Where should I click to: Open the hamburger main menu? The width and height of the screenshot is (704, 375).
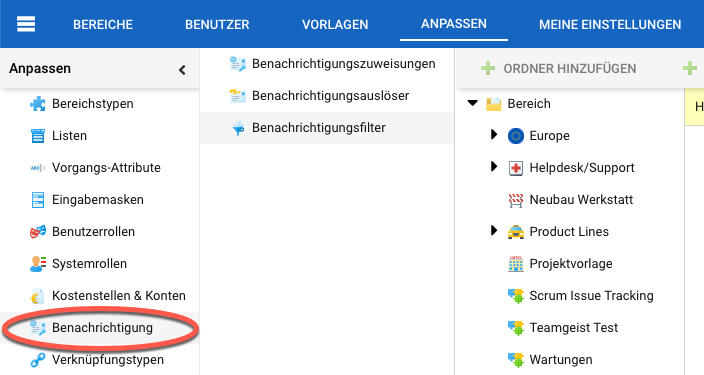[26, 24]
